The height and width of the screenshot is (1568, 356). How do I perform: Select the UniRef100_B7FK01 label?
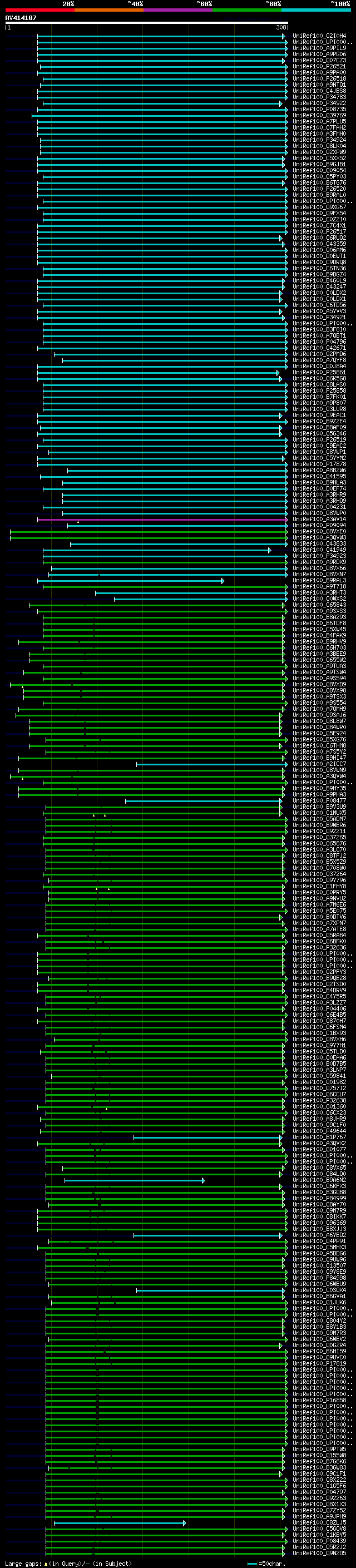(319, 397)
